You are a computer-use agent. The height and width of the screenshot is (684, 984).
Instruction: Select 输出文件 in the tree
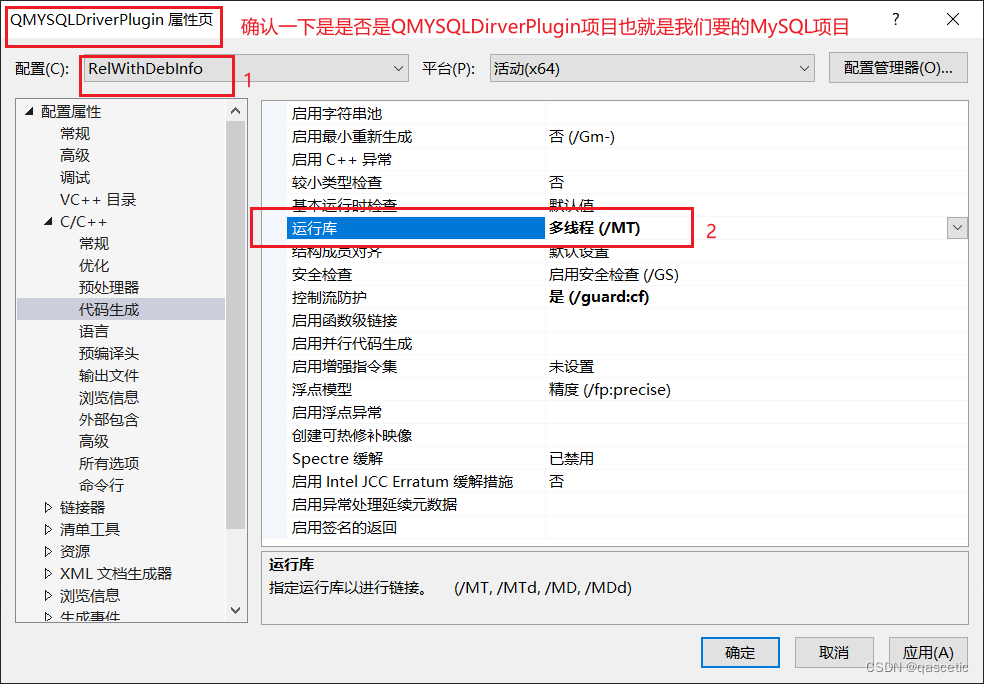[x=109, y=375]
